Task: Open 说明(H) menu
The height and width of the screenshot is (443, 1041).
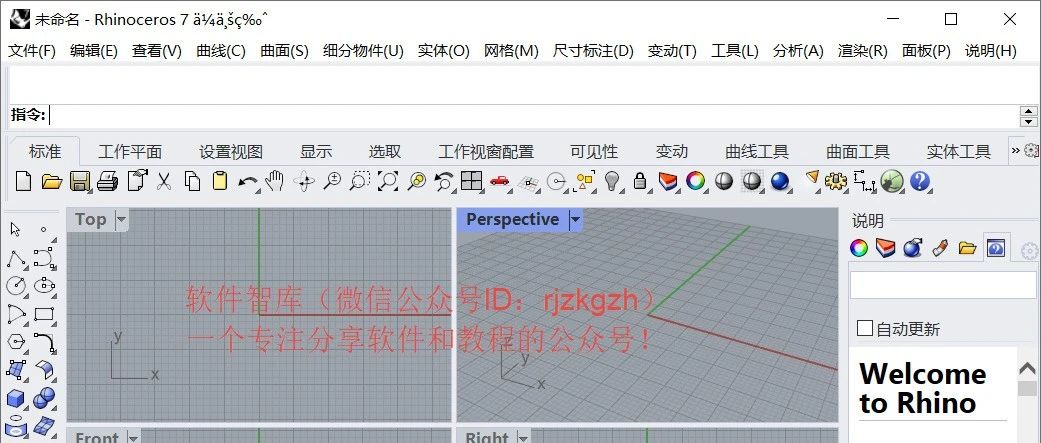Action: coord(991,51)
